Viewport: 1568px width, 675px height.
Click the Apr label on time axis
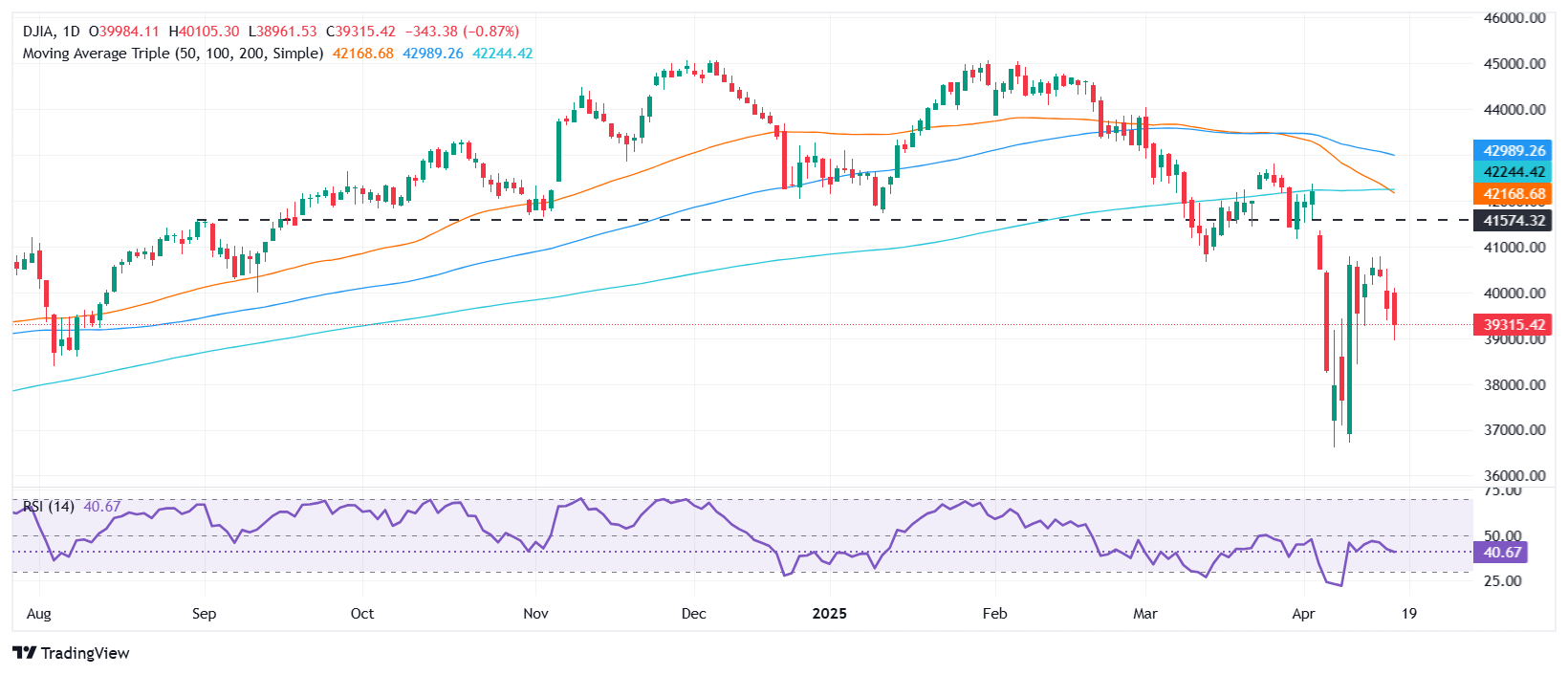1303,614
